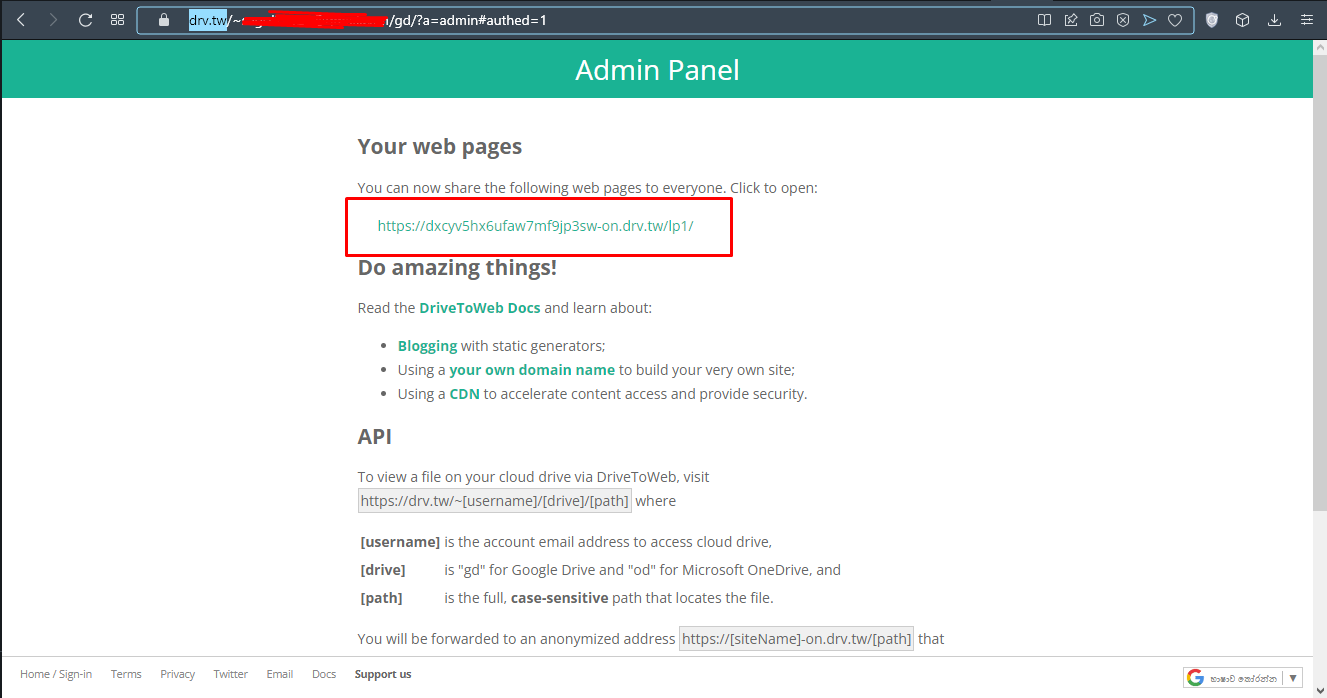Click the 'https://drv.tw/~[username]/[drive]/[path]' code box
1327x698 pixels.
(x=495, y=501)
